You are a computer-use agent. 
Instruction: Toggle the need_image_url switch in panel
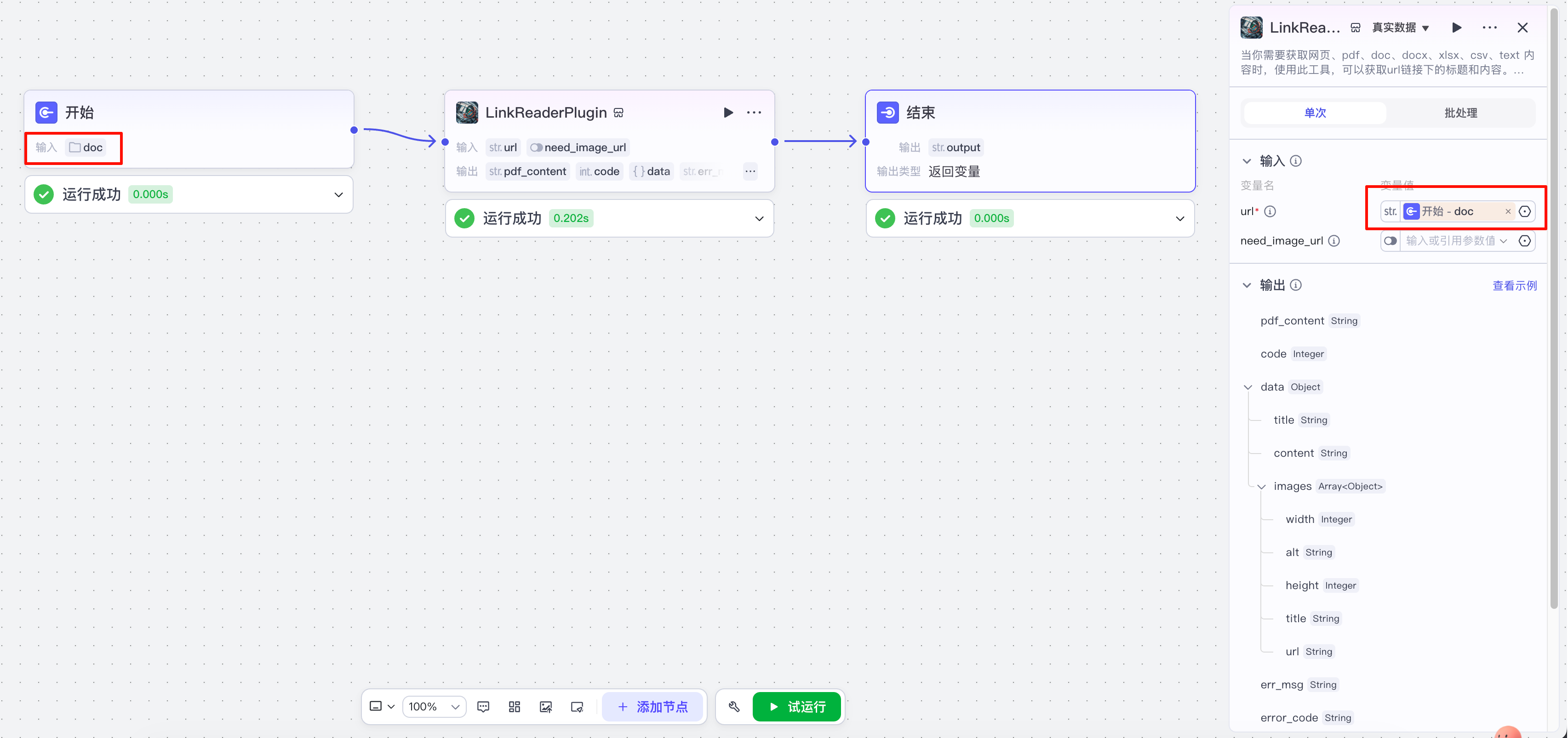[x=1390, y=241]
